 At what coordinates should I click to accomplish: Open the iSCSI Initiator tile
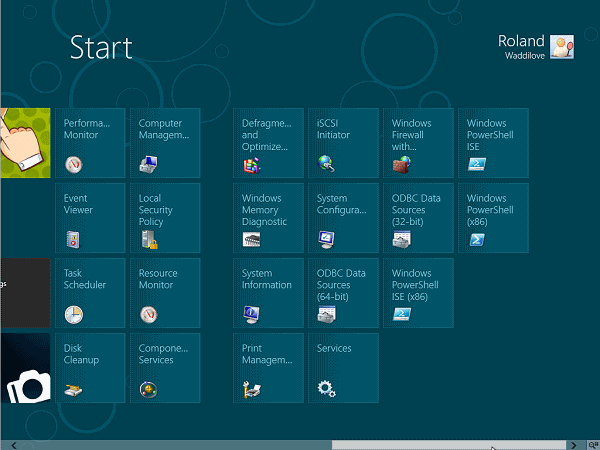pos(344,143)
